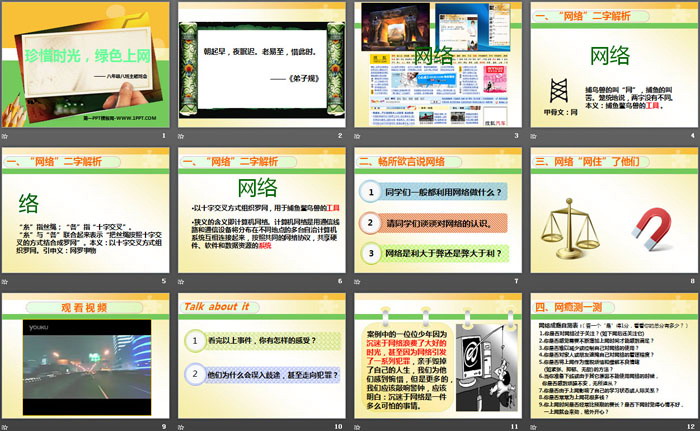
Task: Click animation star icon under slide 12
Action: click(533, 427)
